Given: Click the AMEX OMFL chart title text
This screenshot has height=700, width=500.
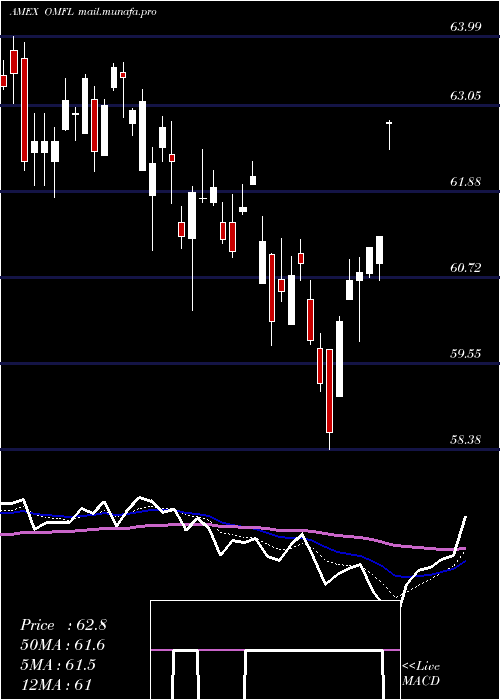Looking at the screenshot, I should [x=41, y=12].
